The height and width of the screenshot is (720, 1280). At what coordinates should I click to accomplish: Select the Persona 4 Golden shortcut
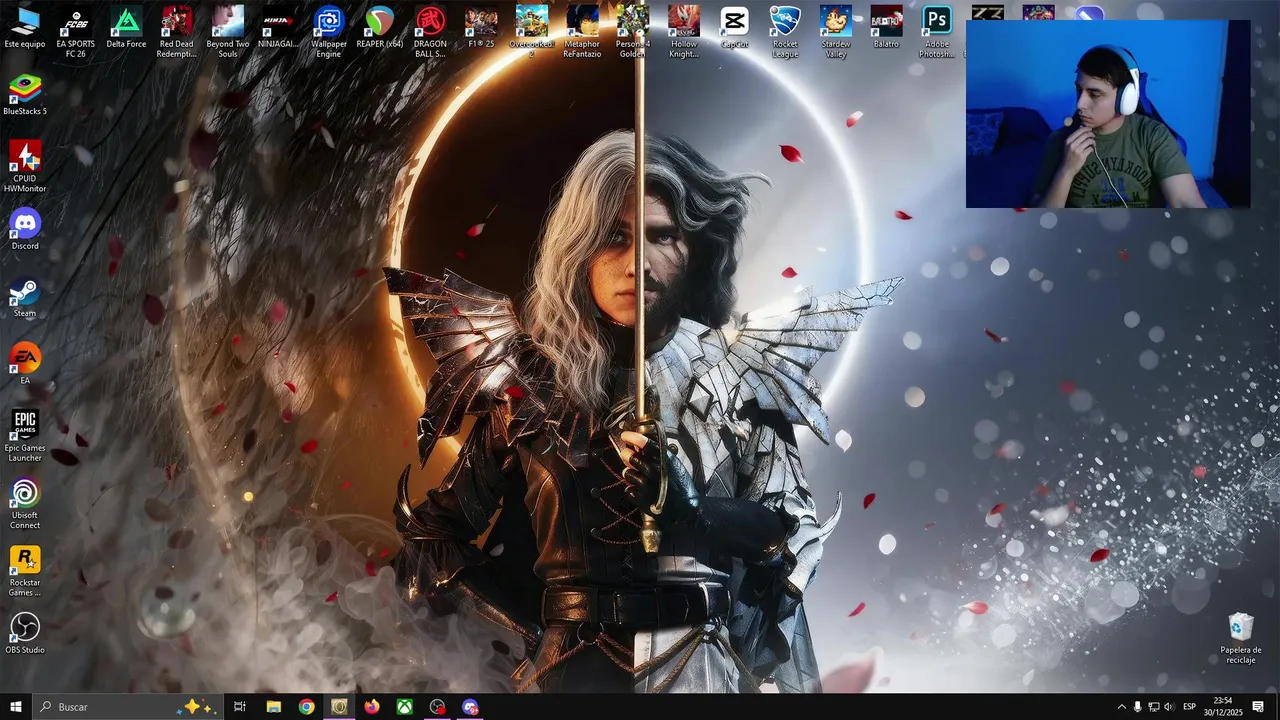tap(632, 32)
